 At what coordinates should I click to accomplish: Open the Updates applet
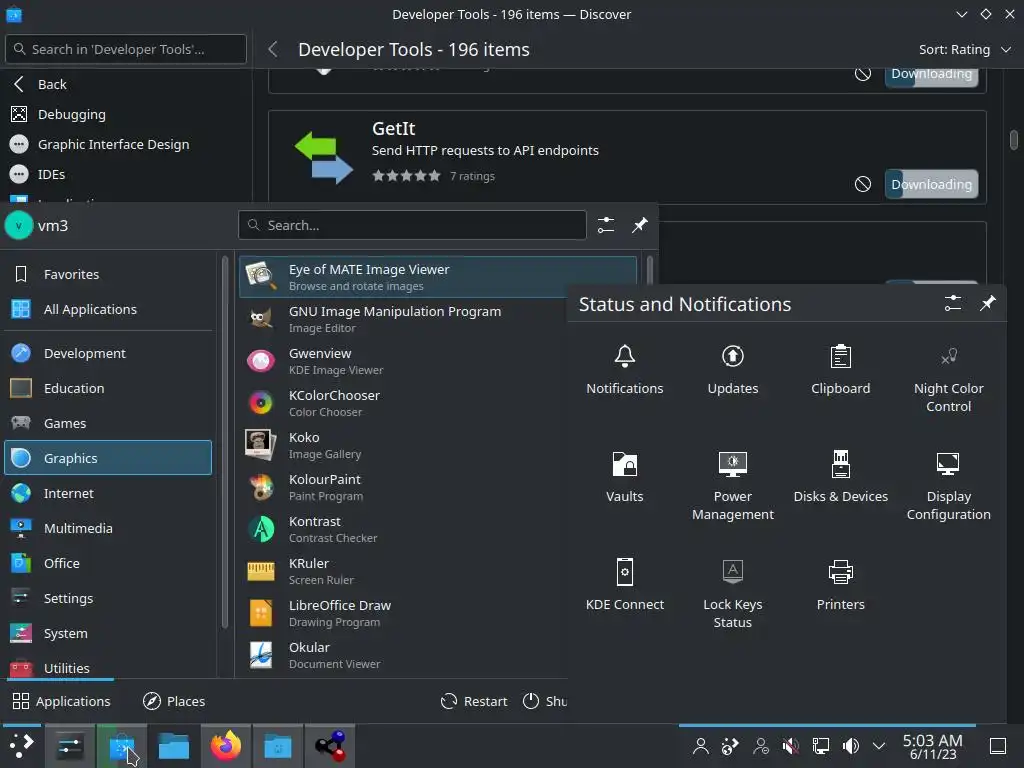(x=733, y=370)
